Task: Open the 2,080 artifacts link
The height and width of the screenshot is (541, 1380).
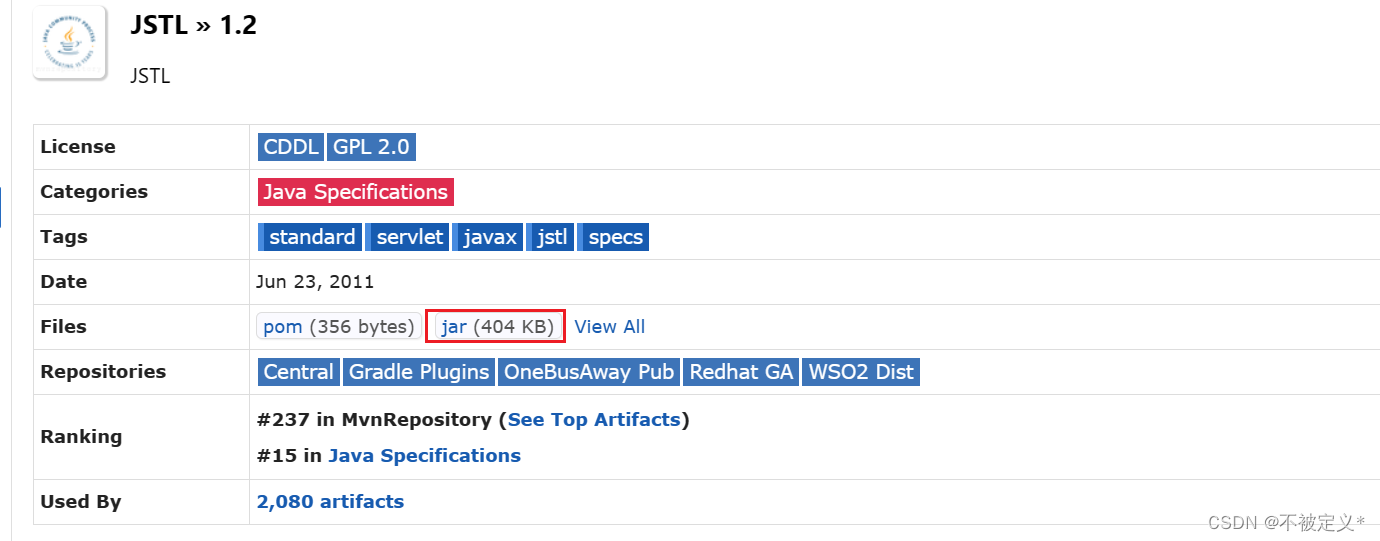Action: [330, 502]
